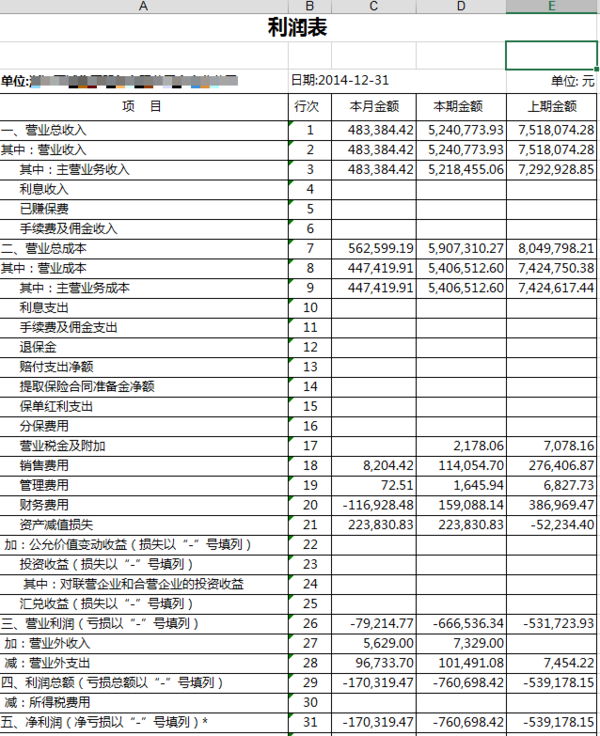This screenshot has width=600, height=736.
Task: Select the cell with value 8,049,798.21
Action: (x=552, y=248)
